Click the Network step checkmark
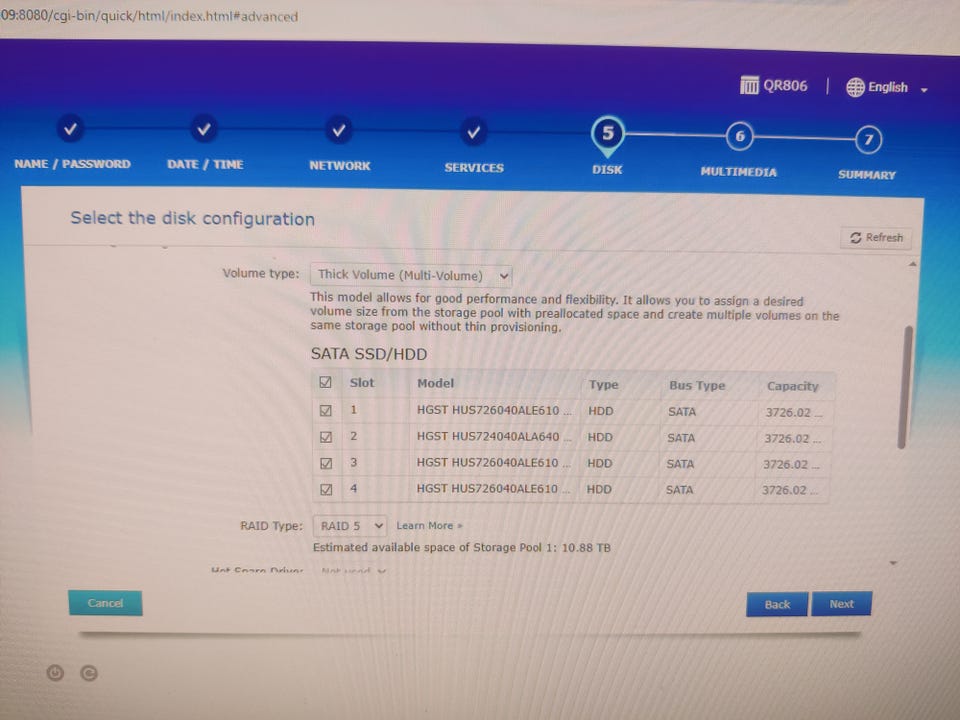Viewport: 960px width, 720px height. [x=339, y=130]
